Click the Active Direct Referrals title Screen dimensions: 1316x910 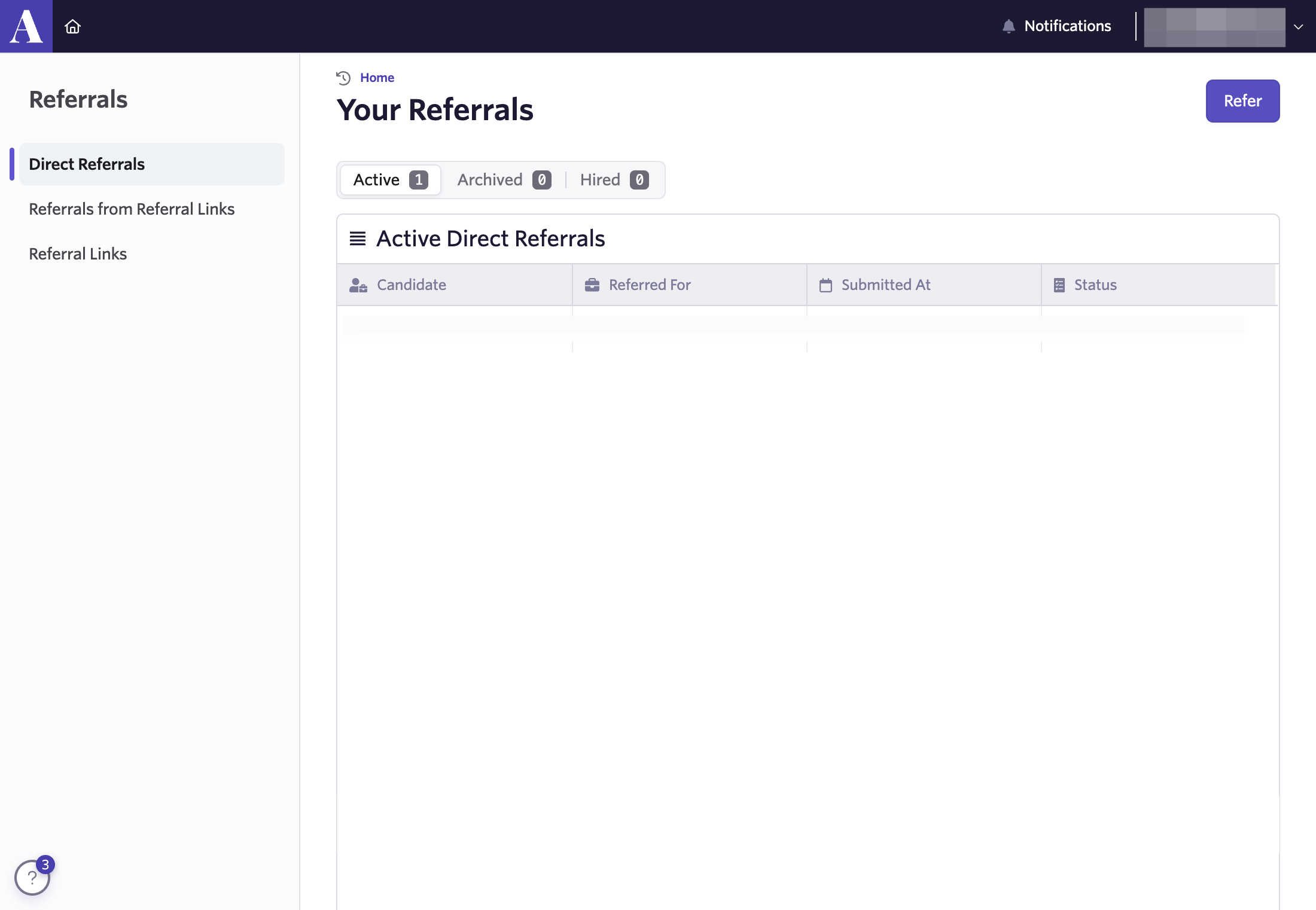[491, 239]
